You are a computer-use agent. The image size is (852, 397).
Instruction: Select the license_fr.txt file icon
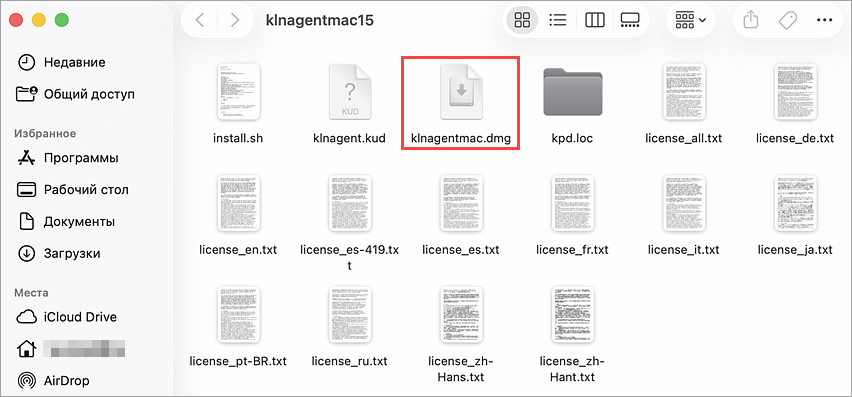pos(572,204)
